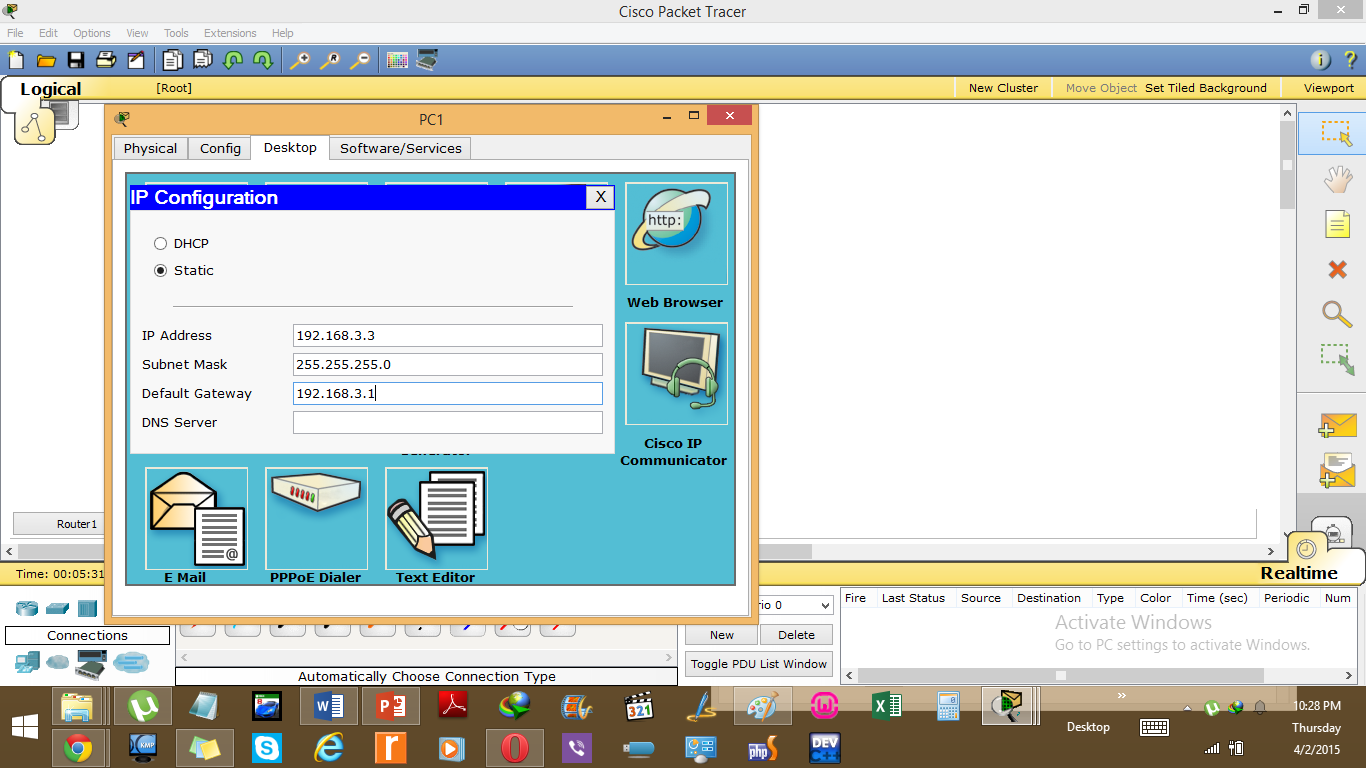Open the Logical workspace tab

pyautogui.click(x=50, y=89)
